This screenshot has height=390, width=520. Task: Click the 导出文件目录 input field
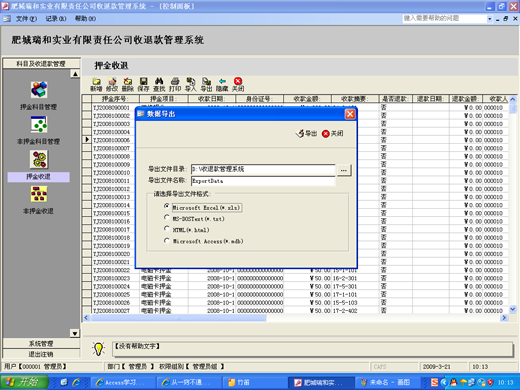(x=263, y=169)
